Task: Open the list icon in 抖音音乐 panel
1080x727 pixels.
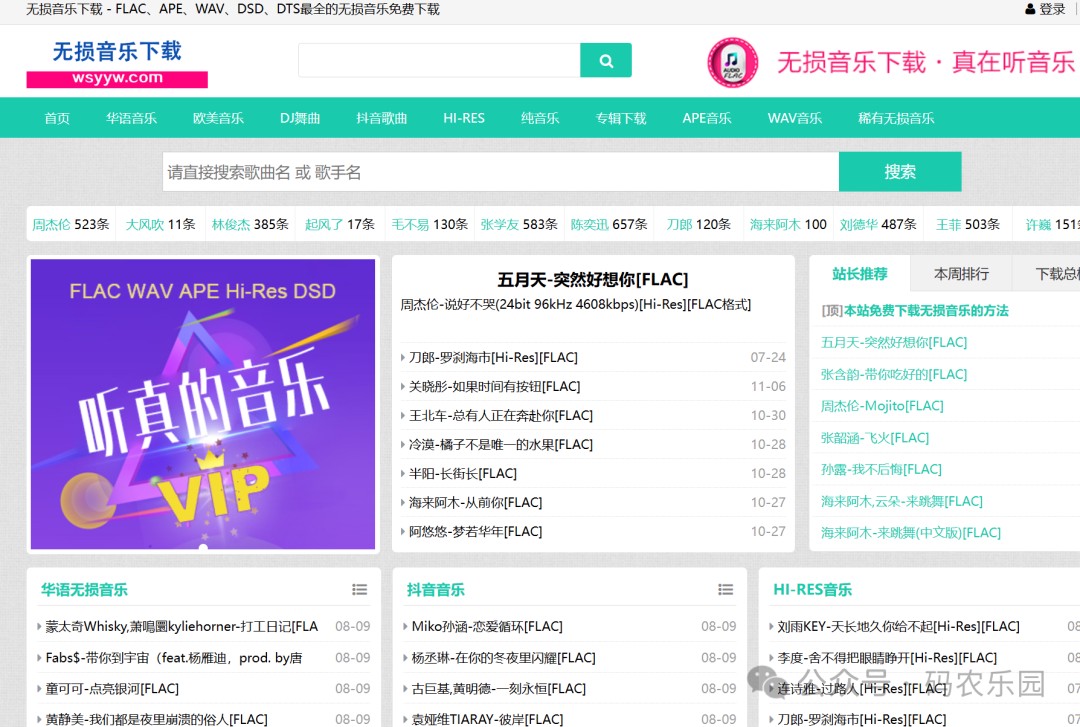Action: click(725, 589)
